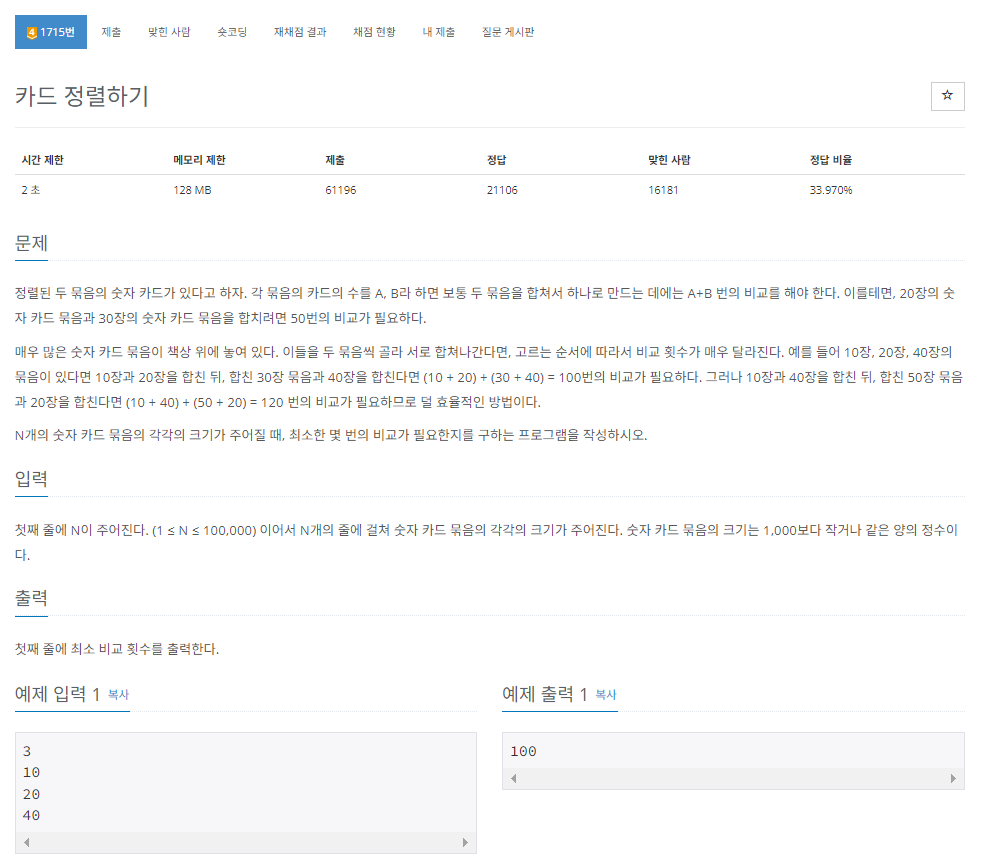The image size is (983, 868).
Task: Click the sample output value 100
Action: click(x=523, y=751)
